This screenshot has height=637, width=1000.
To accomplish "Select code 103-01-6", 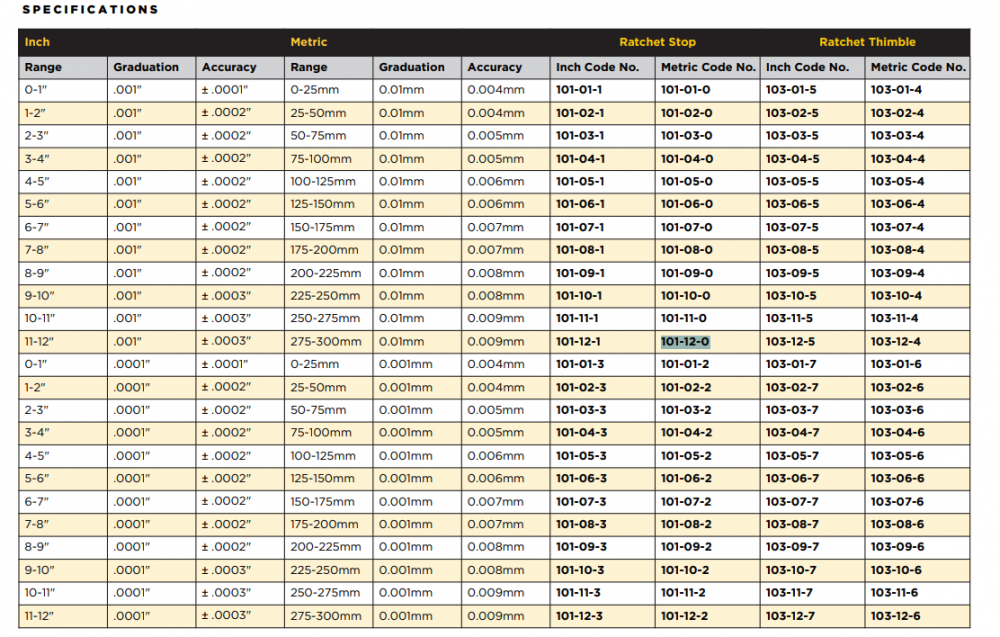I will pyautogui.click(x=897, y=364).
